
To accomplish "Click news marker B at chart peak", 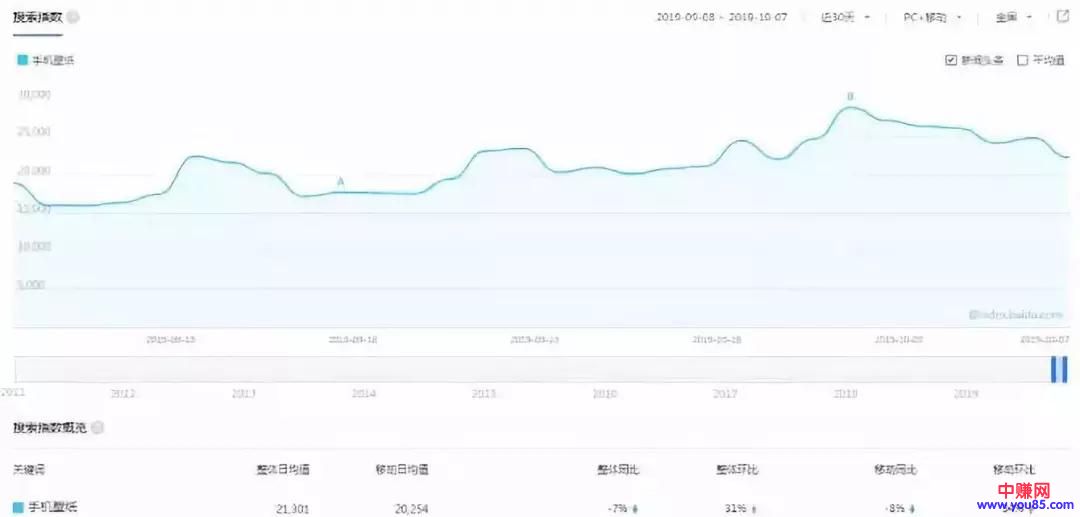I will tap(850, 97).
